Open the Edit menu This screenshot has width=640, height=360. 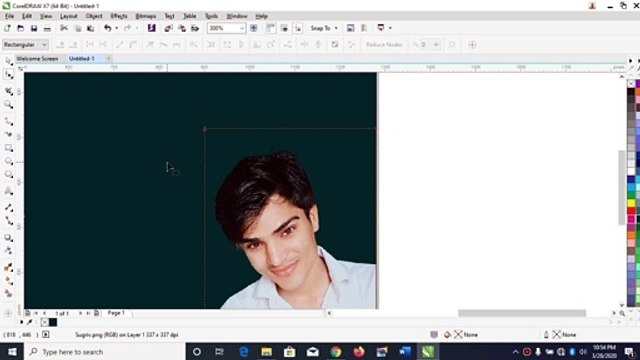coord(27,16)
